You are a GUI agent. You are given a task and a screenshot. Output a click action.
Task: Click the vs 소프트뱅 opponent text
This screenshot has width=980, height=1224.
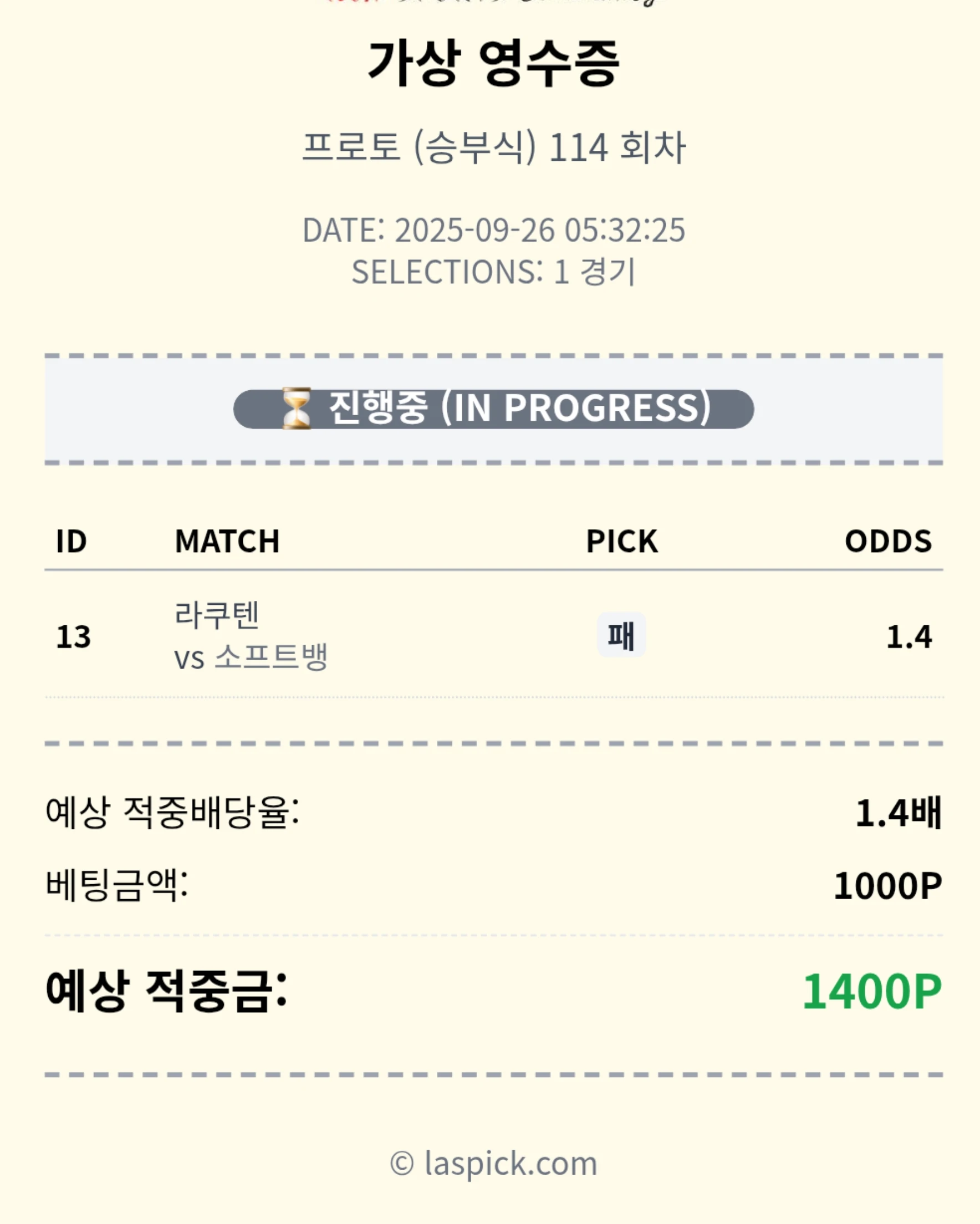click(x=251, y=657)
